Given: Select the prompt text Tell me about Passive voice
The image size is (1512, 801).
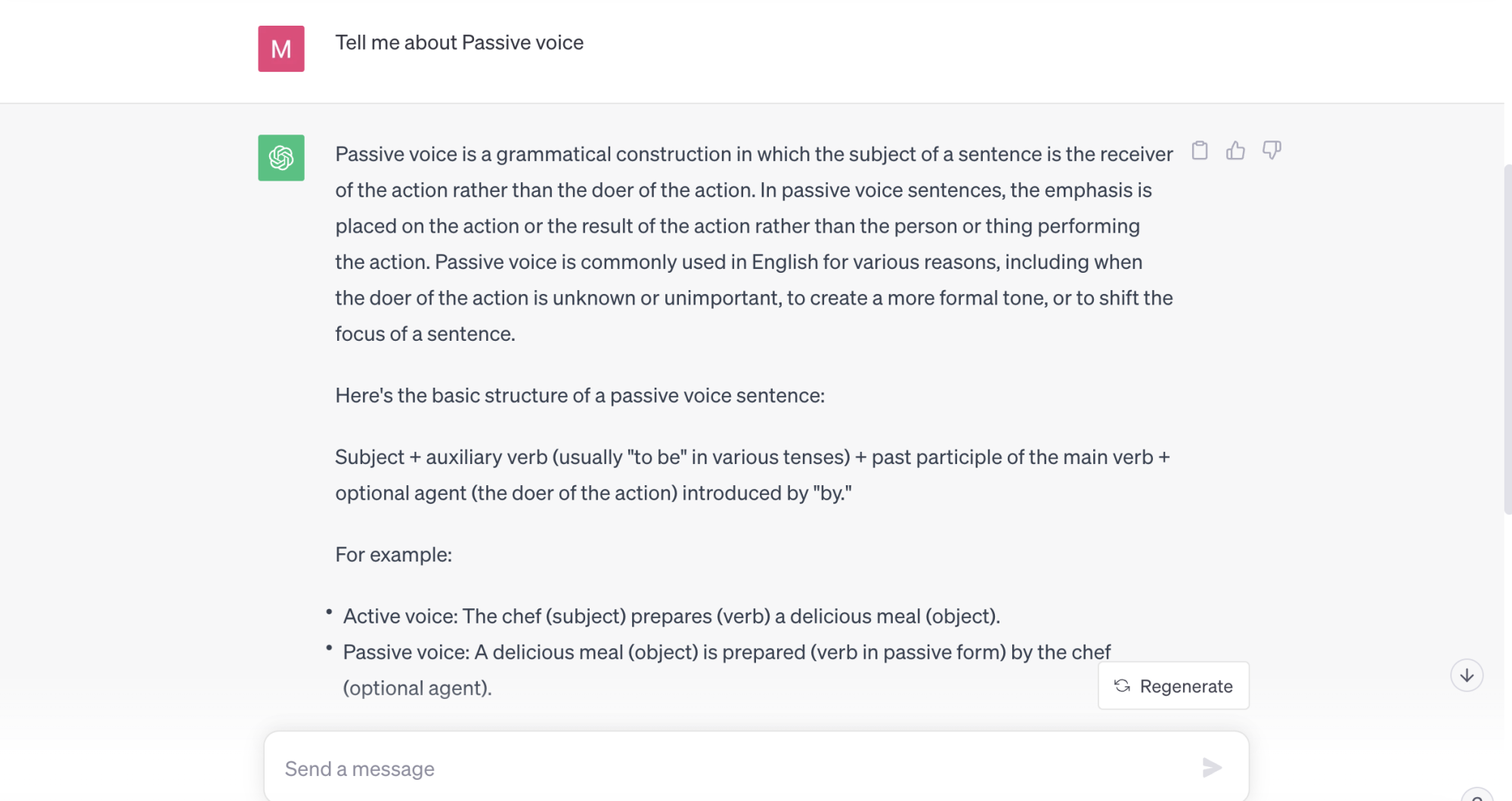Looking at the screenshot, I should pyautogui.click(x=460, y=43).
